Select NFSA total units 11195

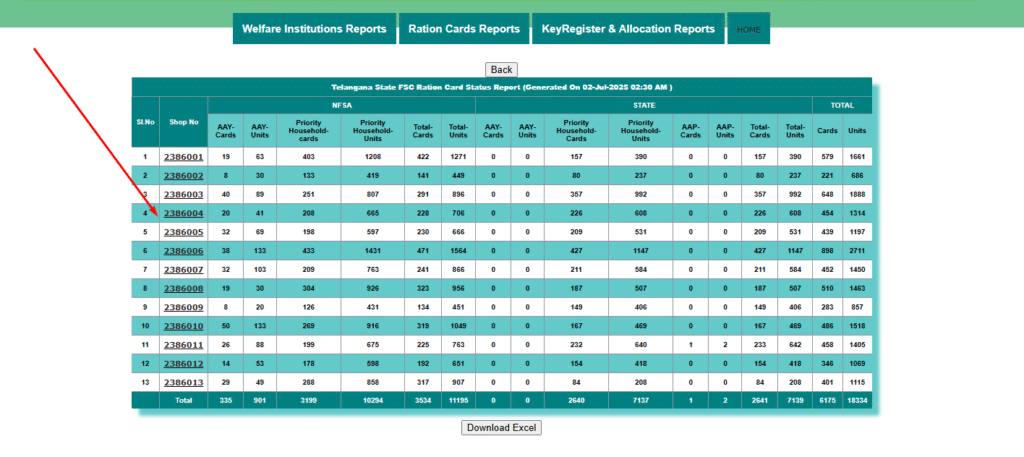(458, 401)
